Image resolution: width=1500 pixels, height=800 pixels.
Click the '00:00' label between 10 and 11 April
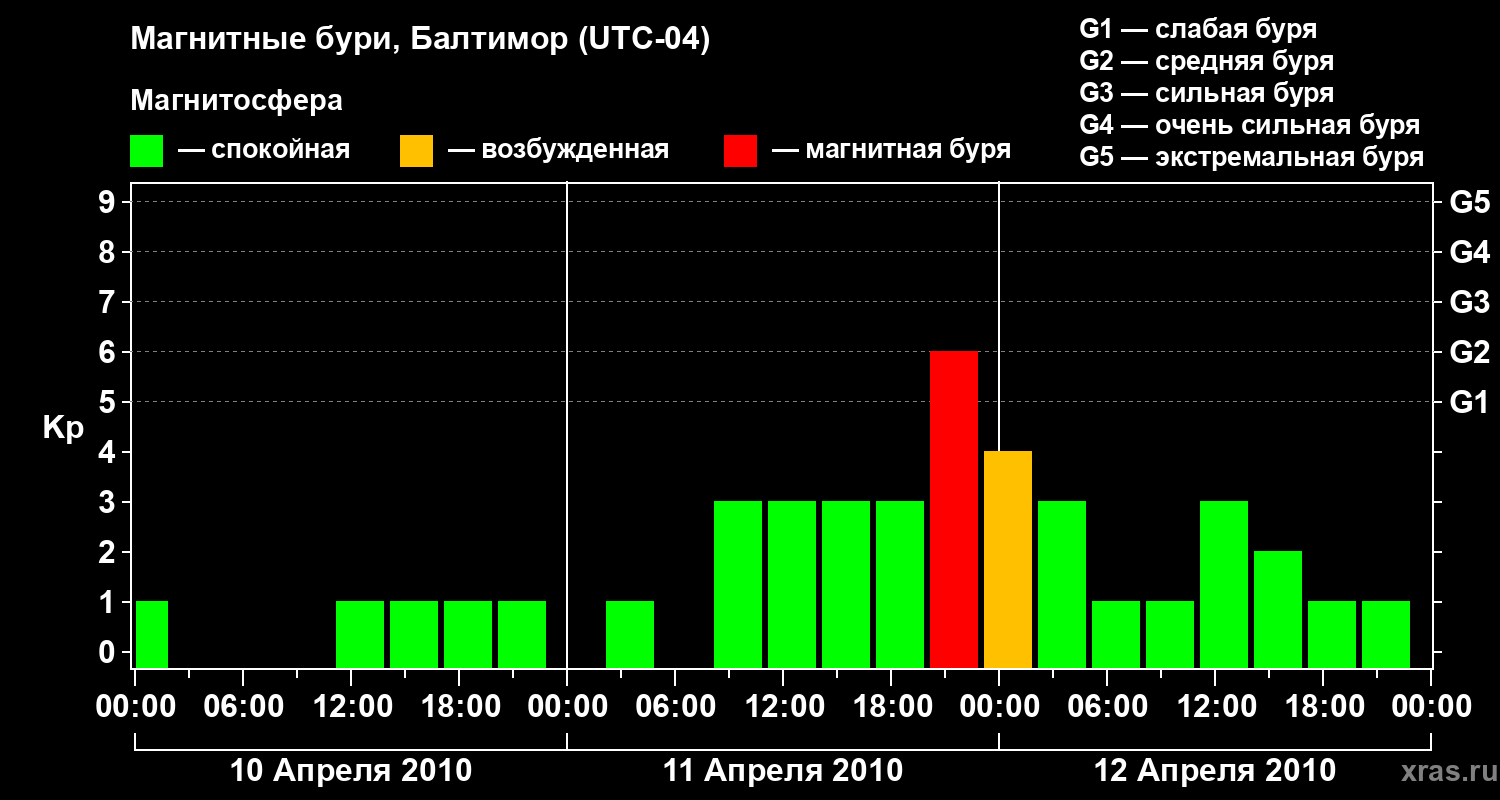click(567, 707)
